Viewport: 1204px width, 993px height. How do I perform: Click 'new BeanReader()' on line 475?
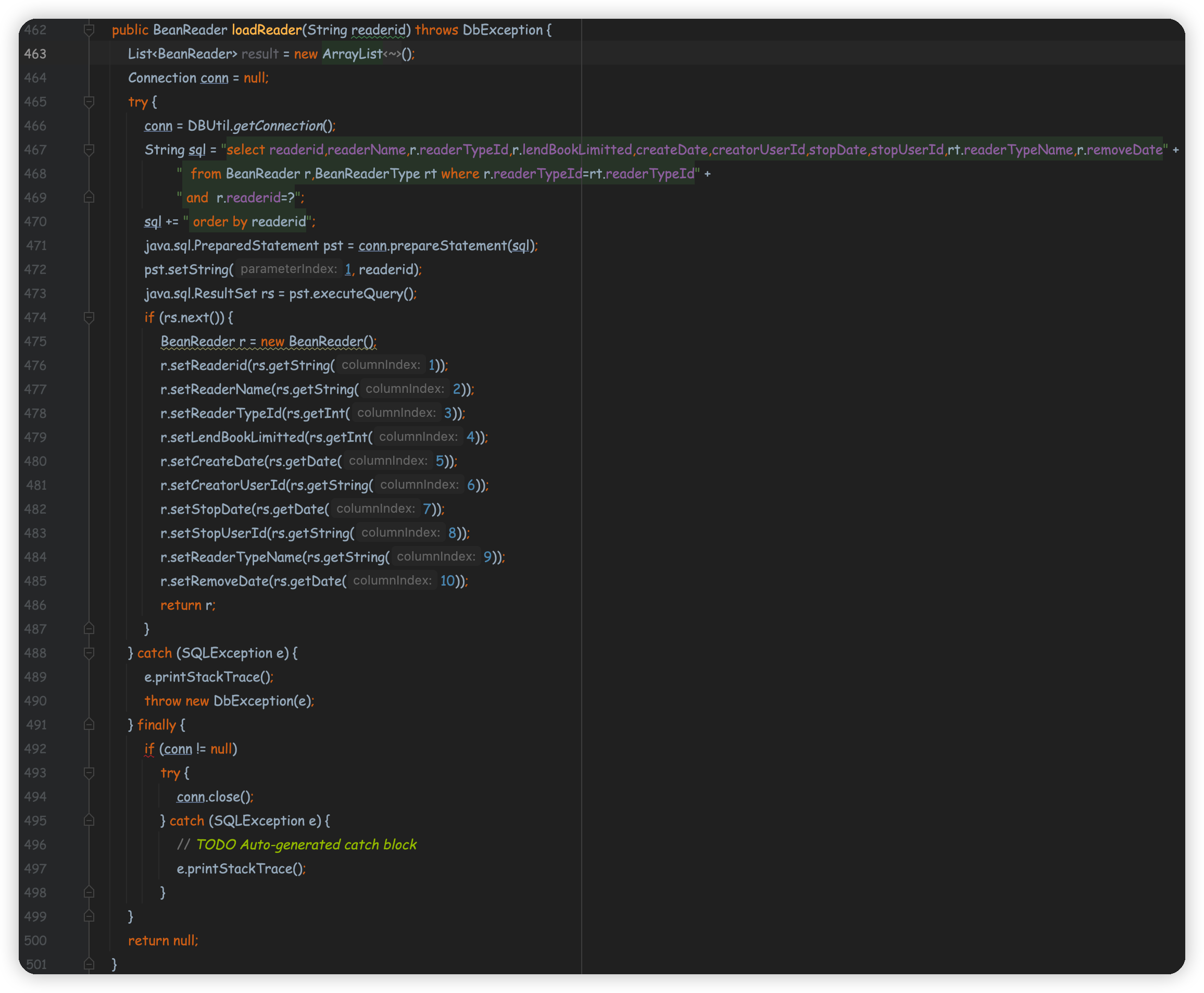[317, 341]
